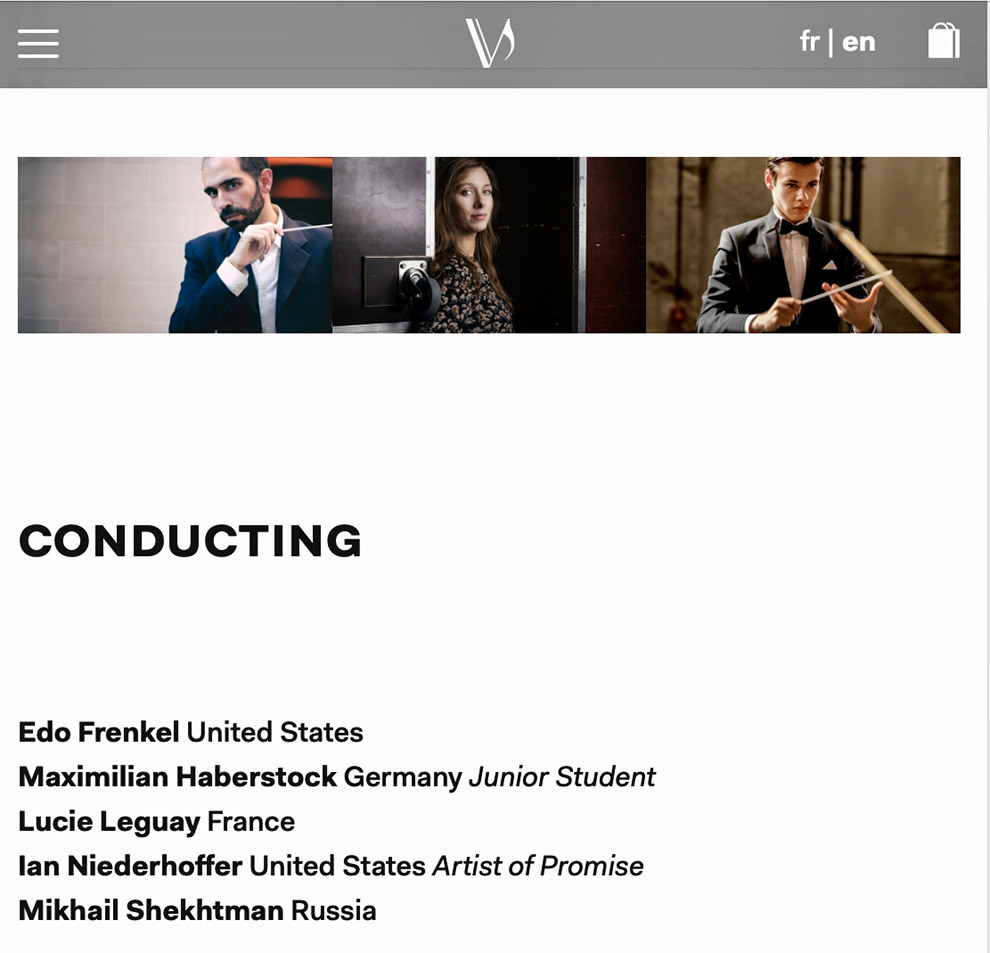990x953 pixels.
Task: Open the hamburger navigation menu
Action: click(x=38, y=43)
